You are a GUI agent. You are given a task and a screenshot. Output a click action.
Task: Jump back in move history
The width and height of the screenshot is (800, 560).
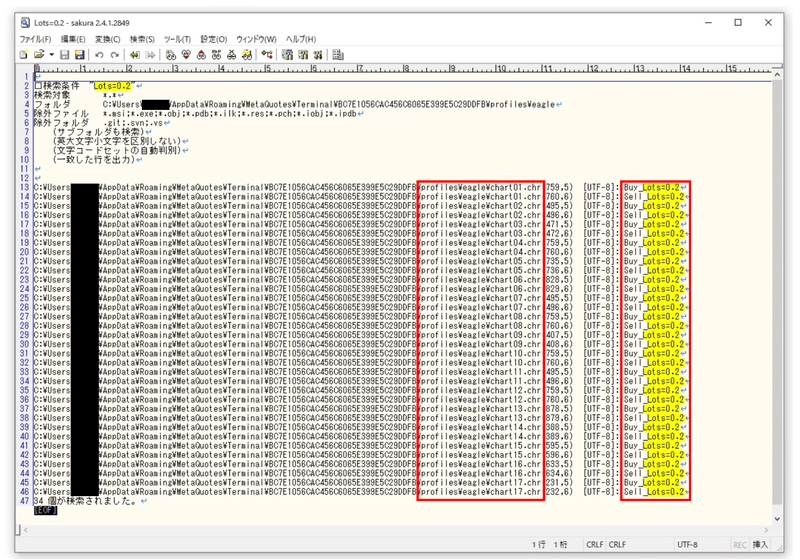tap(135, 55)
